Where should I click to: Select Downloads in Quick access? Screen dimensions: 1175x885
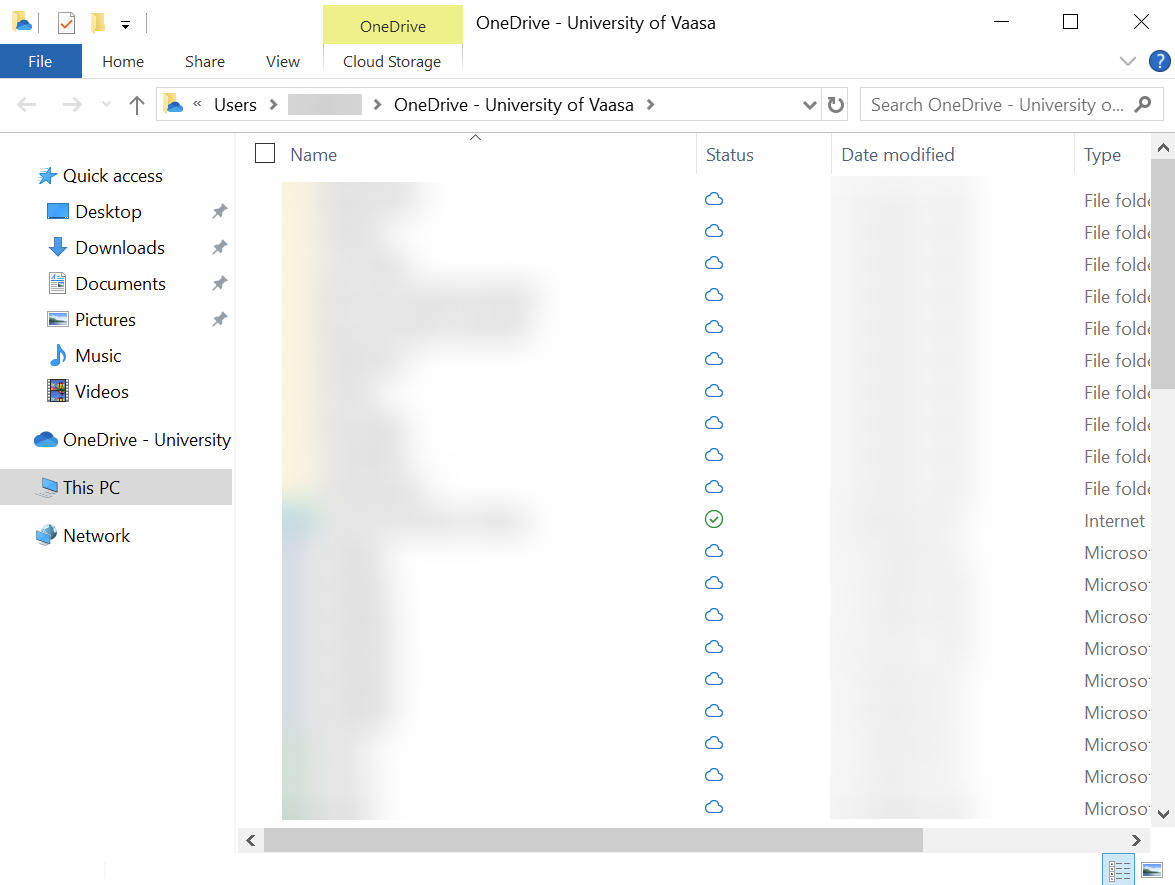pos(120,248)
